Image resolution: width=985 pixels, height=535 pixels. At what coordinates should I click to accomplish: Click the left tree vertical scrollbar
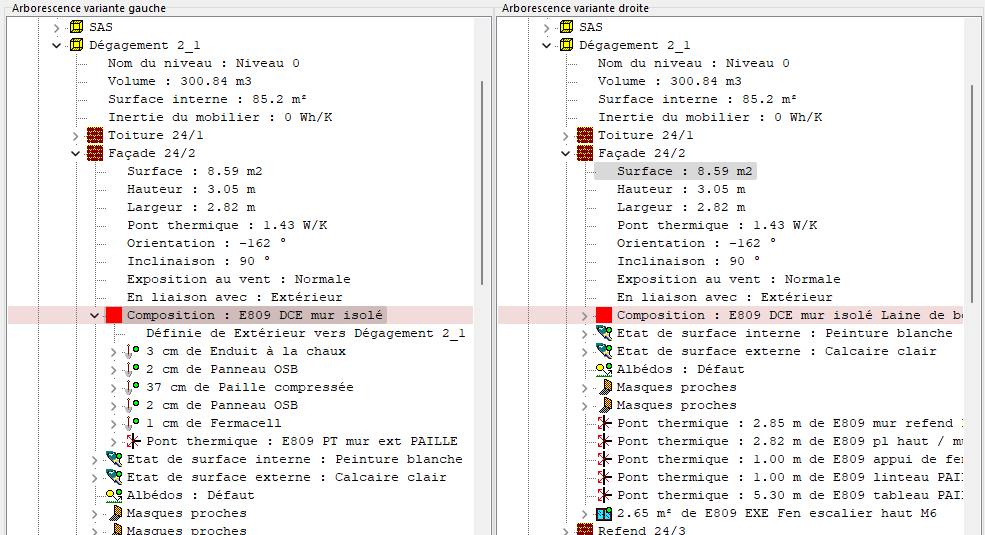point(483,180)
